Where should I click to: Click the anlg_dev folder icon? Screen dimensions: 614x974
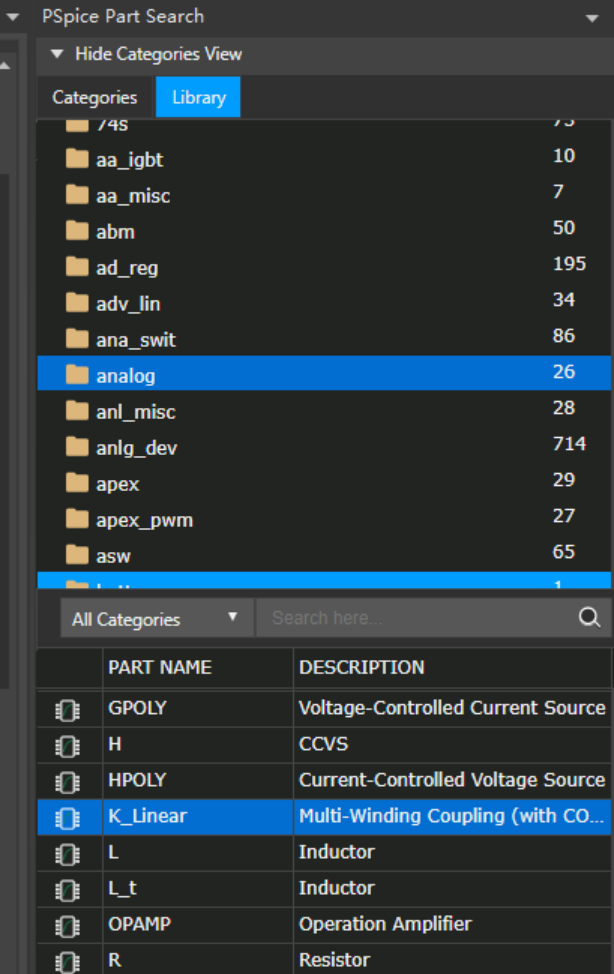tap(77, 447)
